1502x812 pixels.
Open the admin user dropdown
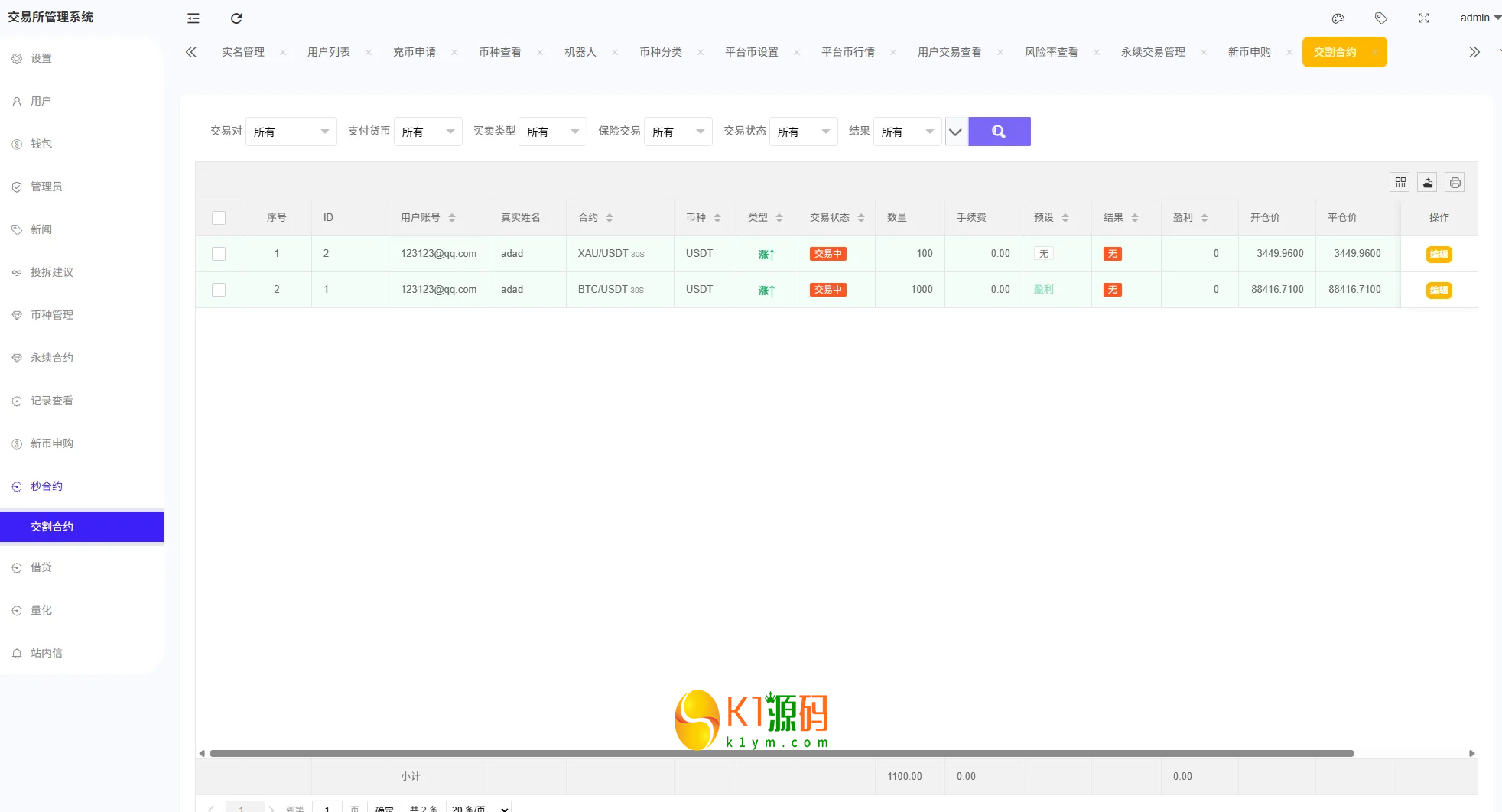pyautogui.click(x=1480, y=18)
